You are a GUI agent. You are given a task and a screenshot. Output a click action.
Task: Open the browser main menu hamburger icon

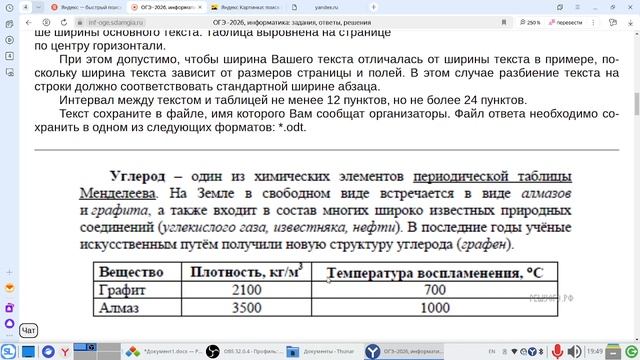pyautogui.click(x=578, y=7)
